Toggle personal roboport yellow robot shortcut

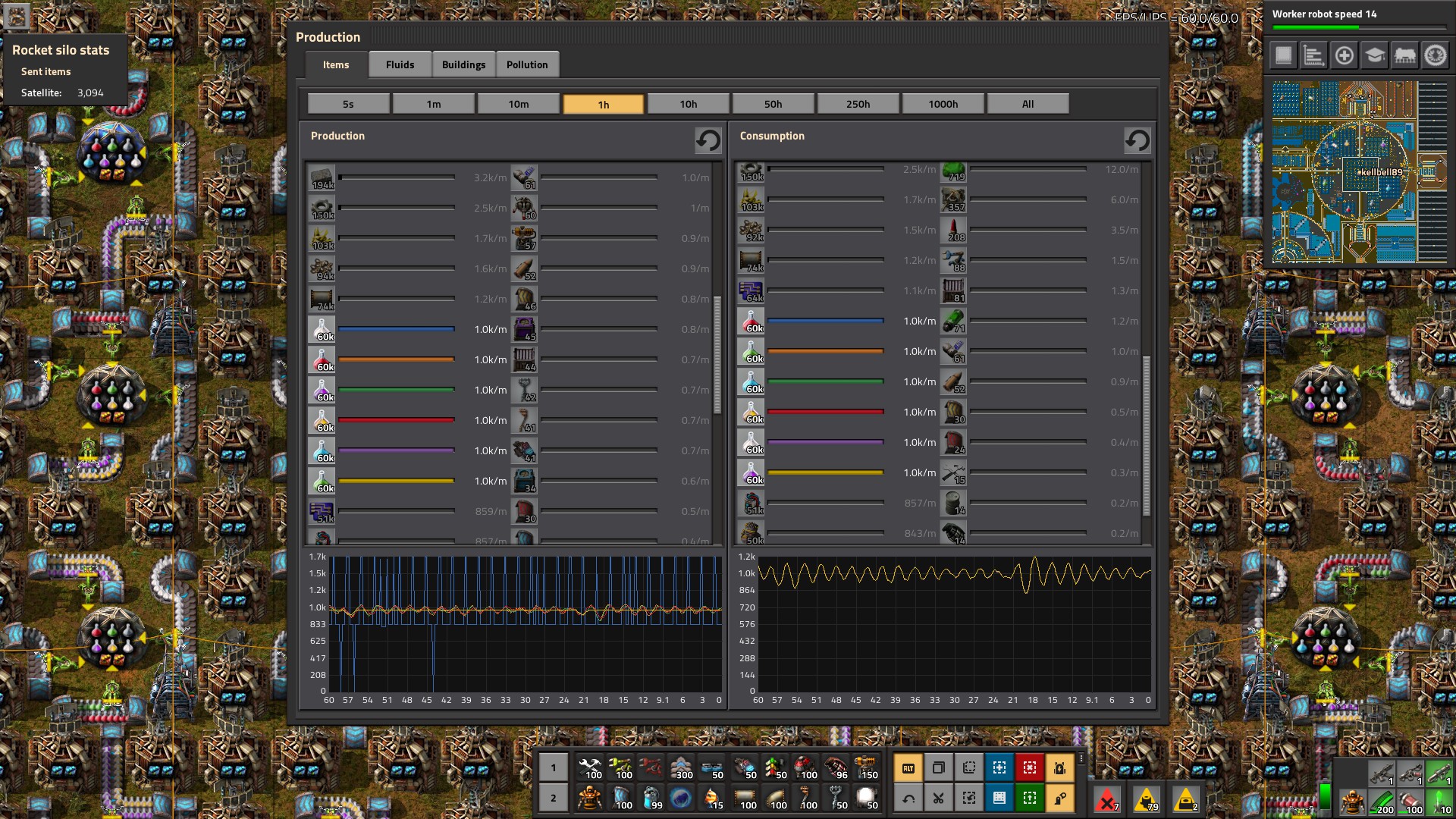coord(1059,767)
